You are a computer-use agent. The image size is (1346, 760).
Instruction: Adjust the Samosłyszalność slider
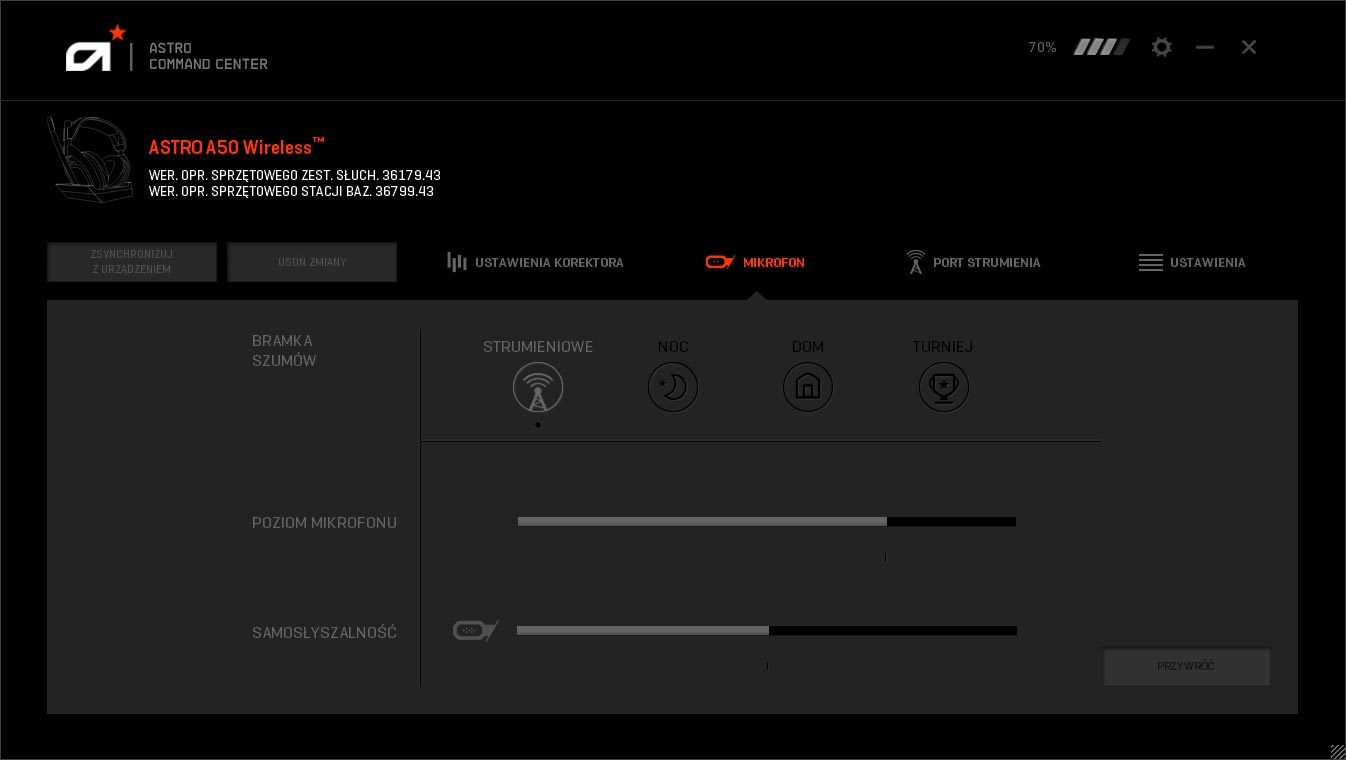point(768,630)
